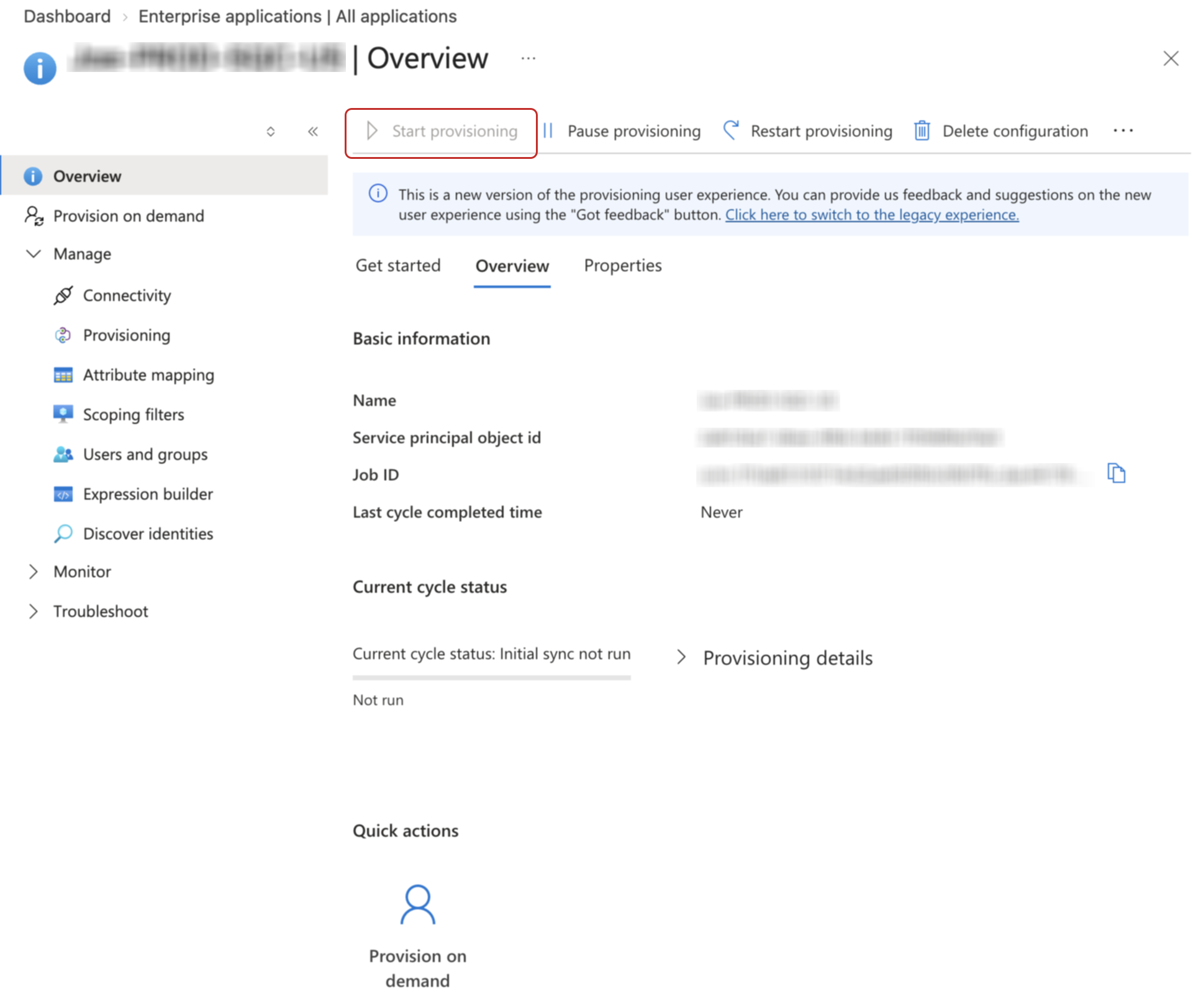1201x1008 pixels.
Task: Click the 'Never' last cycle value
Action: point(722,512)
